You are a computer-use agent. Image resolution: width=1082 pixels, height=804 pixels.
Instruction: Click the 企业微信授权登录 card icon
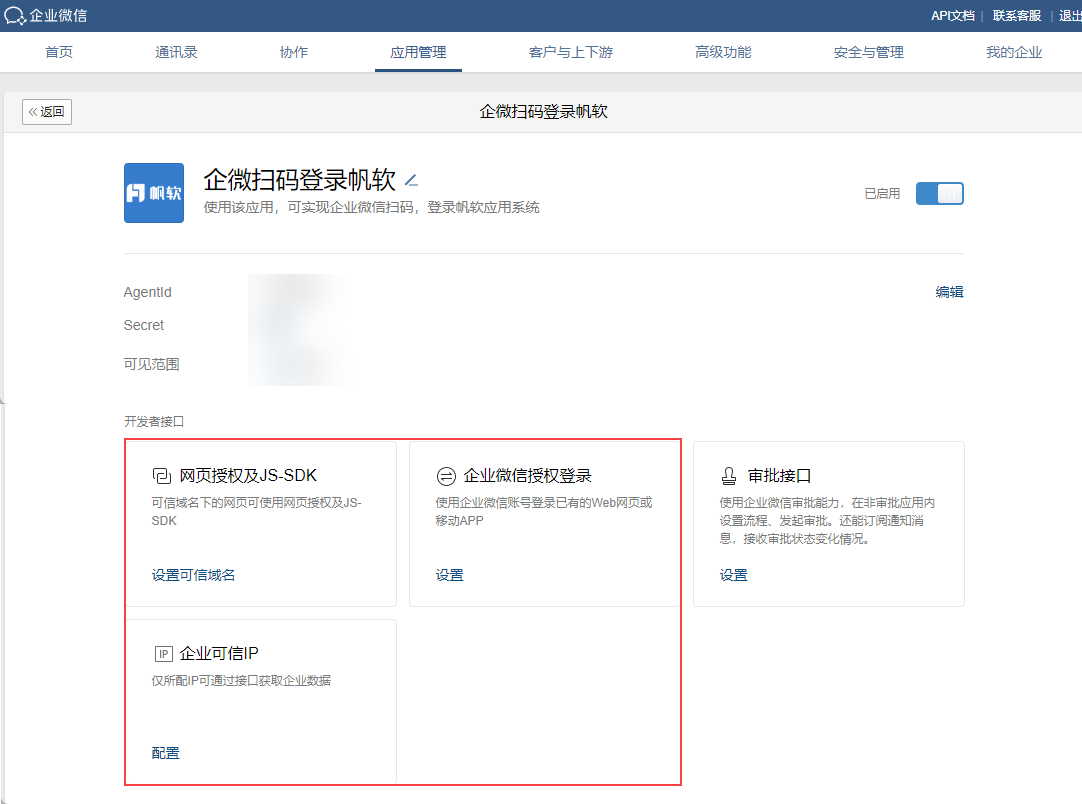click(446, 476)
